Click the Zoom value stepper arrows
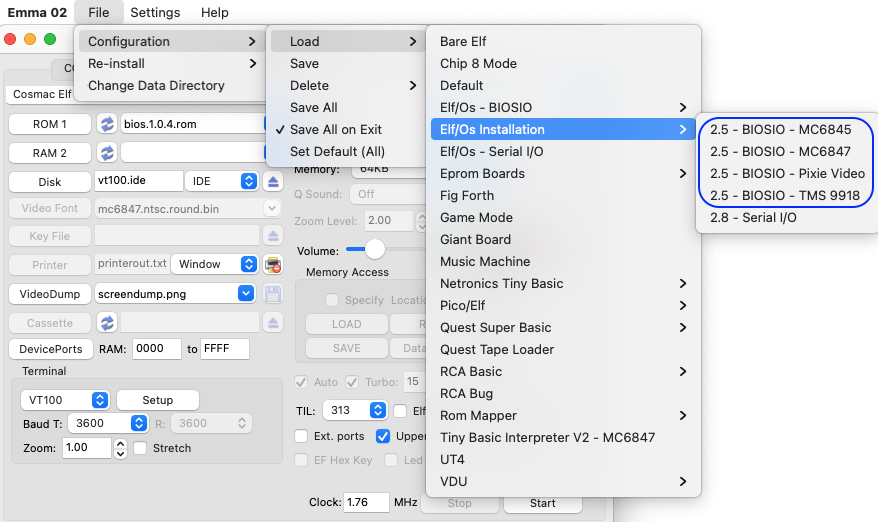 coord(120,448)
